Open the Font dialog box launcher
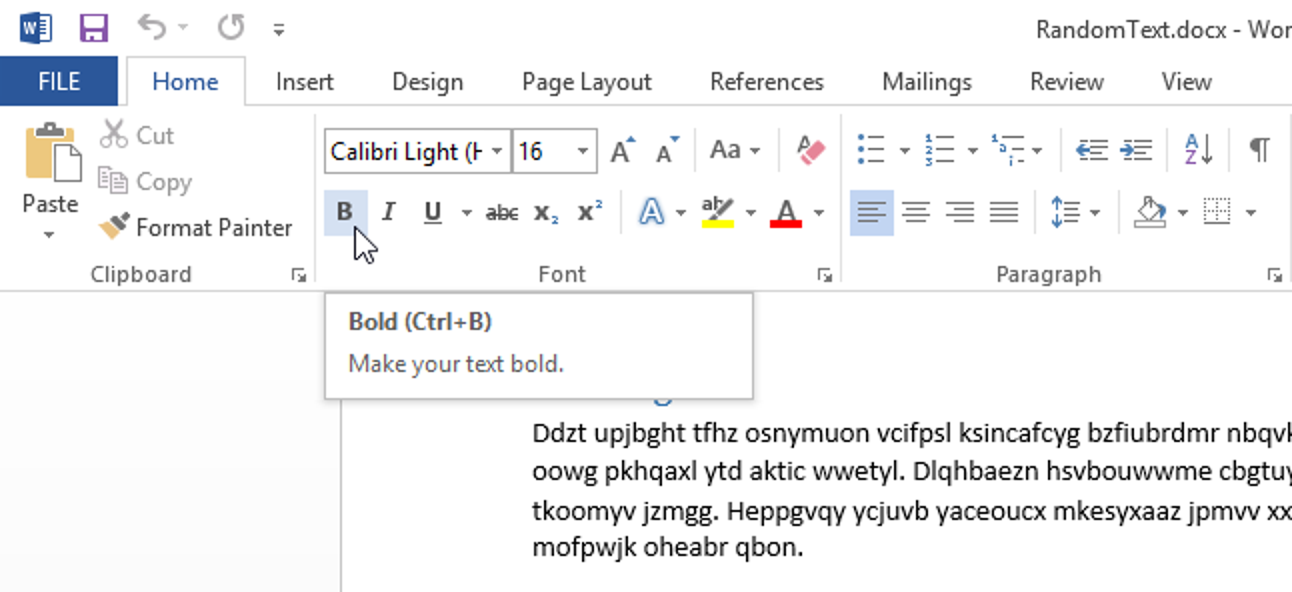1292x592 pixels. 824,275
